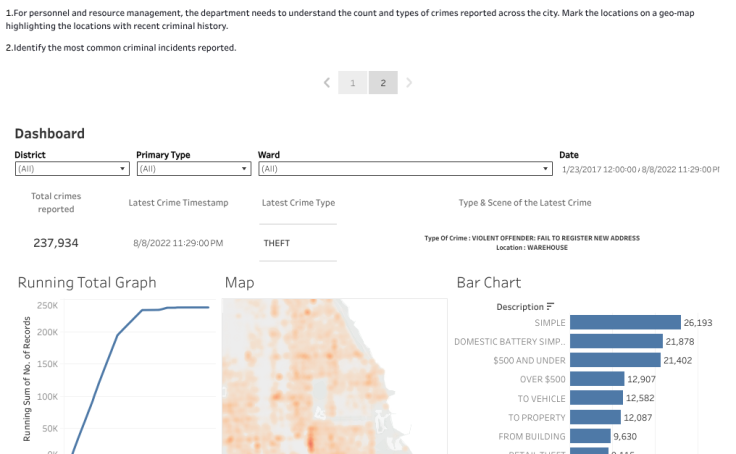
Task: Switch to page 1
Action: click(352, 83)
